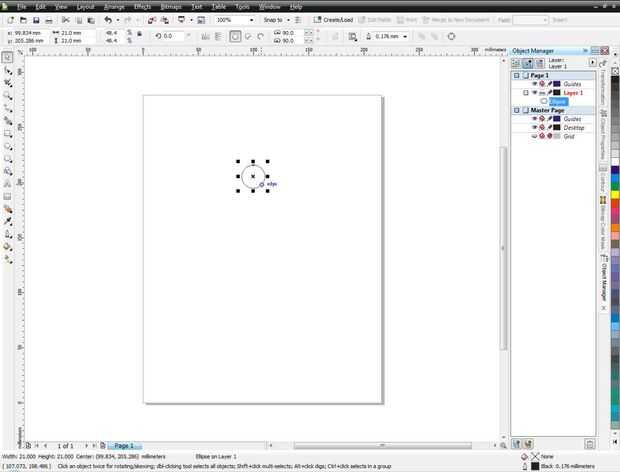Select the Interactive Fill tool in toolbox
This screenshot has height=472, width=620.
8,260
